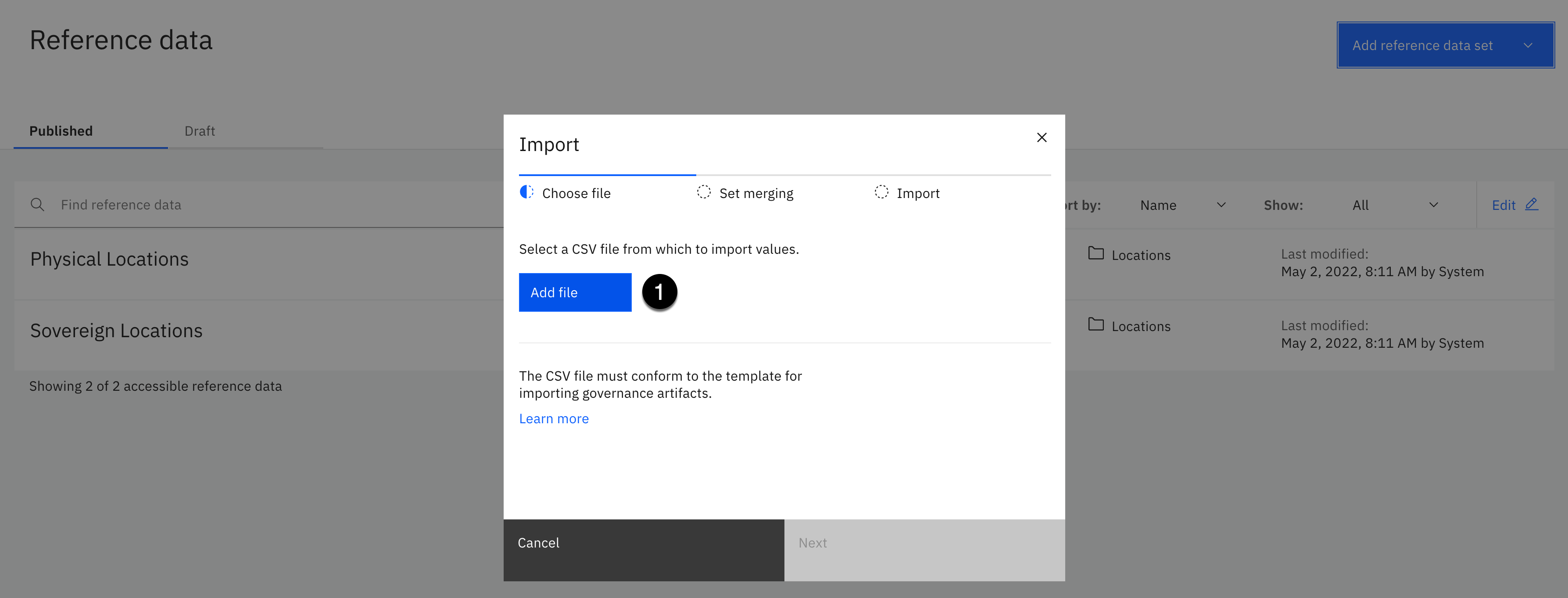
Task: Open the Physical Locations entry
Action: click(x=110, y=259)
